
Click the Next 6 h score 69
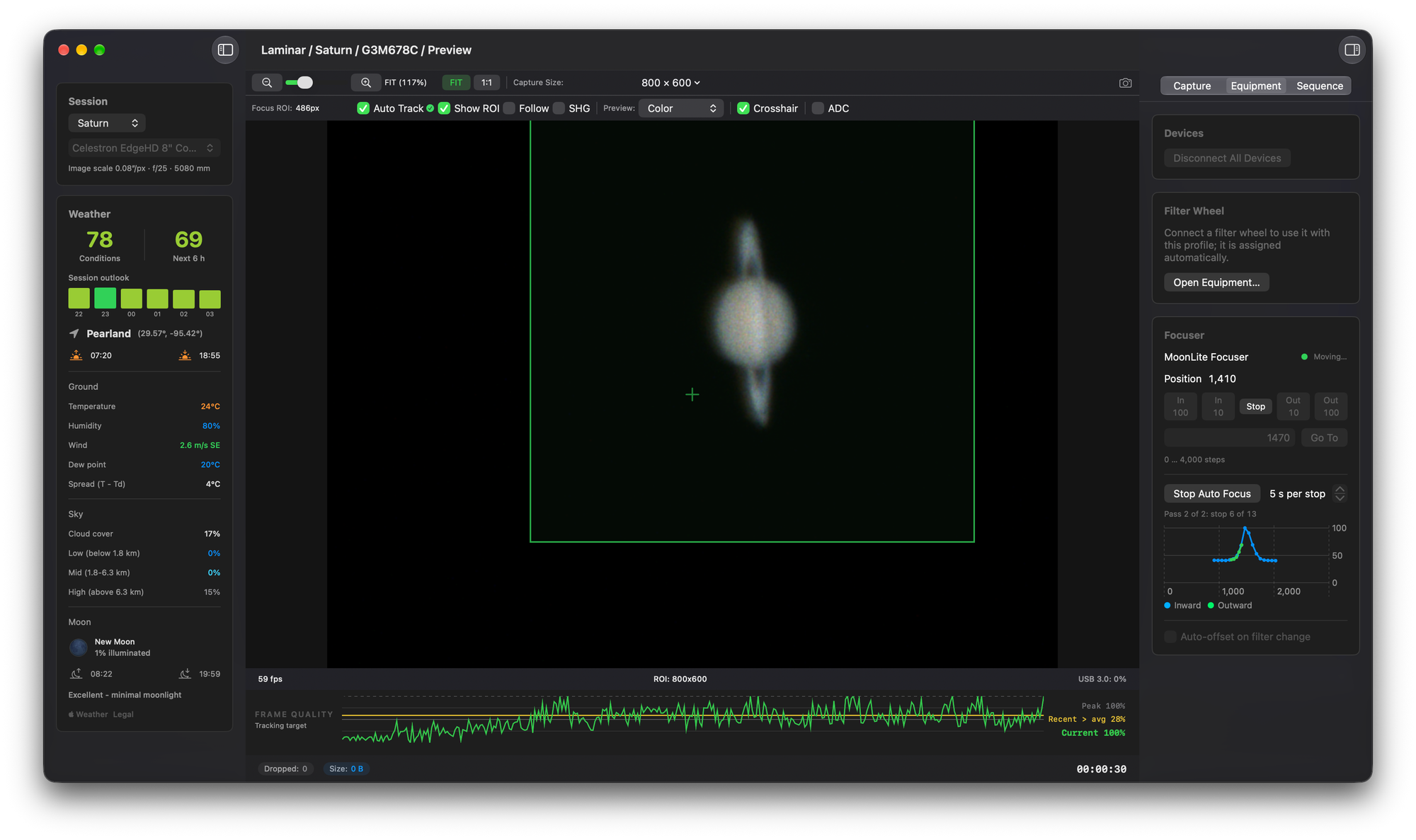pyautogui.click(x=188, y=239)
